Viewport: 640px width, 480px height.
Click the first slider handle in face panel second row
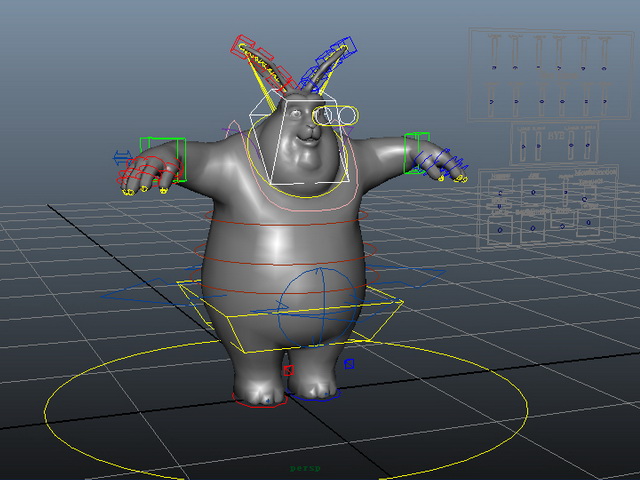492,101
